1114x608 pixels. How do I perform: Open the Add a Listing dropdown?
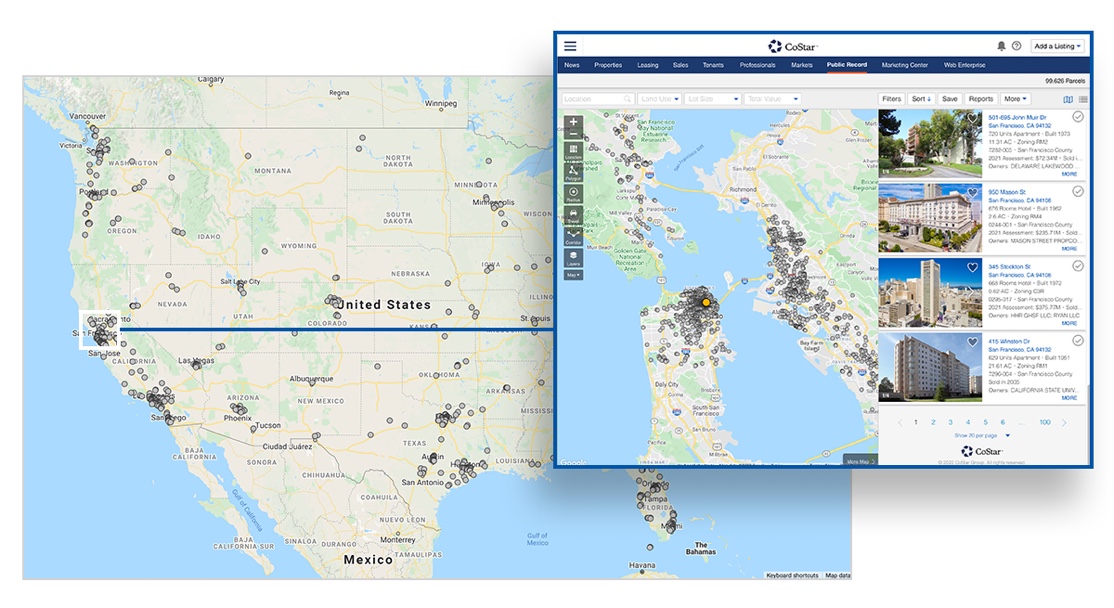(1058, 46)
